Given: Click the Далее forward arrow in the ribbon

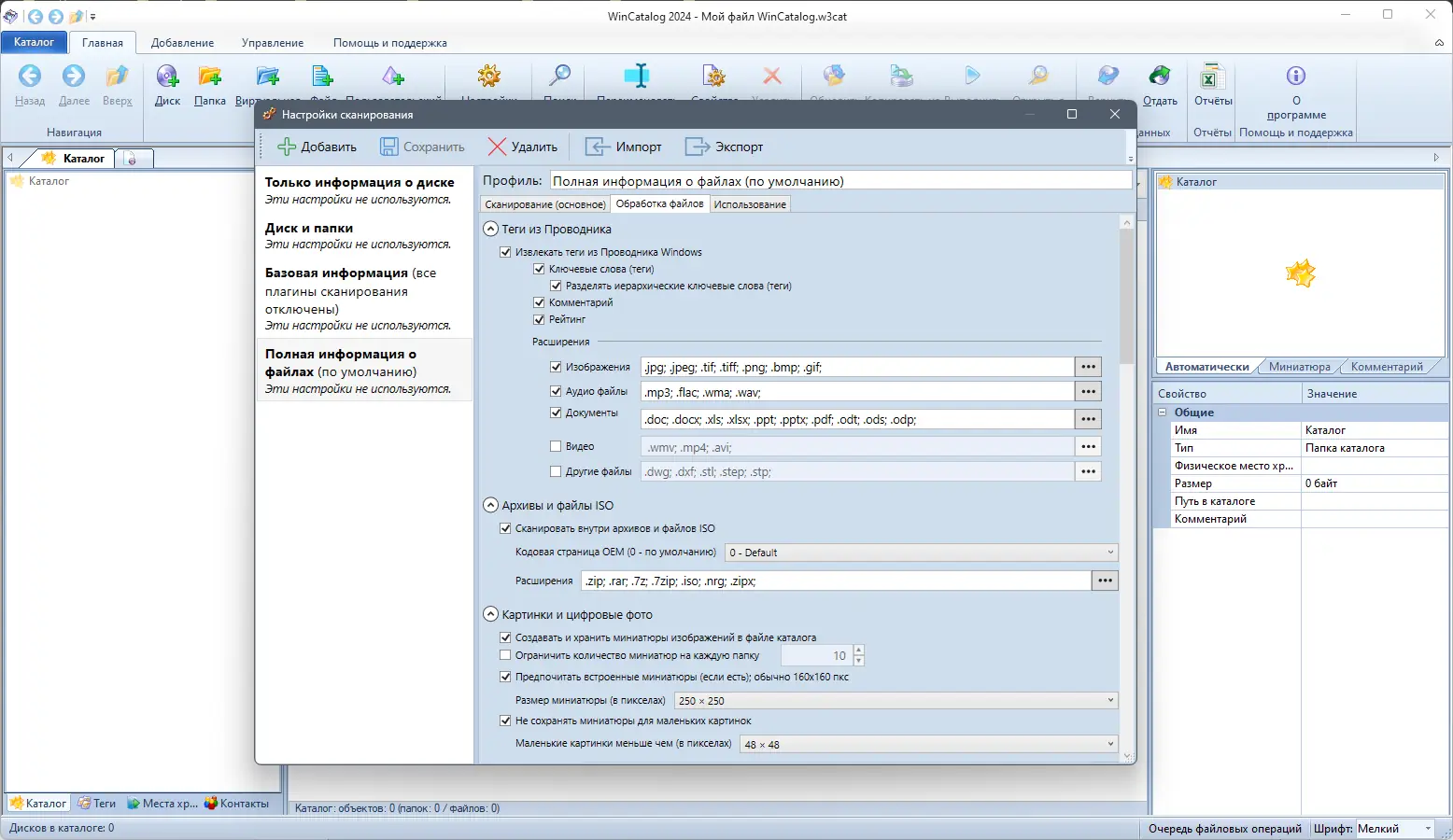Looking at the screenshot, I should tap(73, 77).
